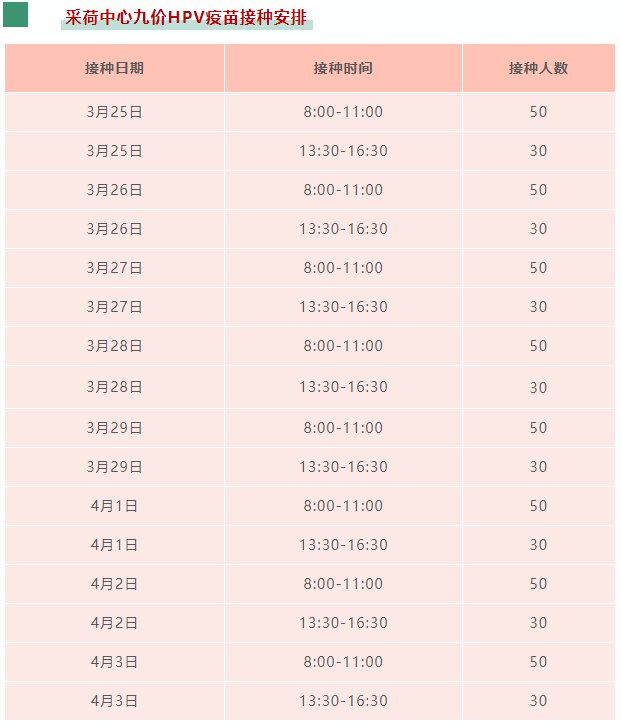This screenshot has width=621, height=725.
Task: Click count 50 for 3月28日 morning
Action: click(x=539, y=346)
